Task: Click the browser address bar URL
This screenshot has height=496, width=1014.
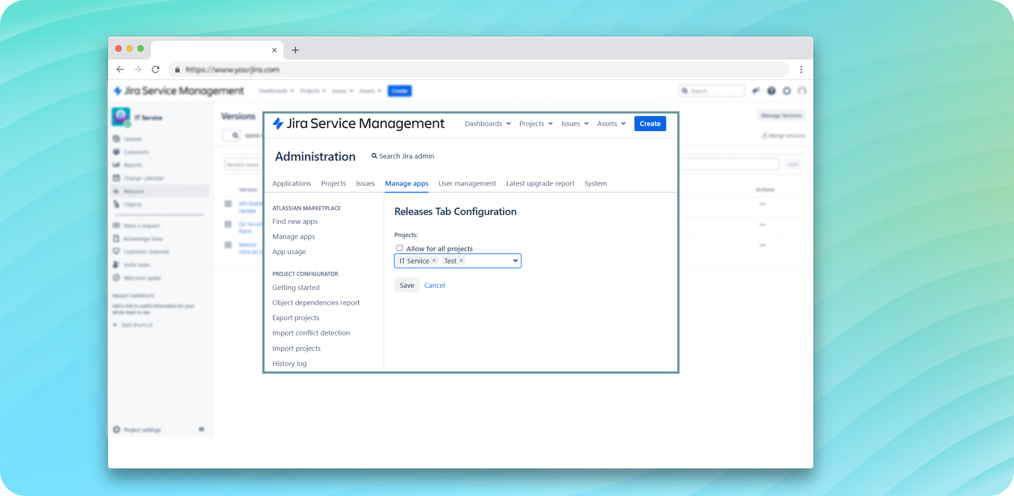Action: point(232,69)
